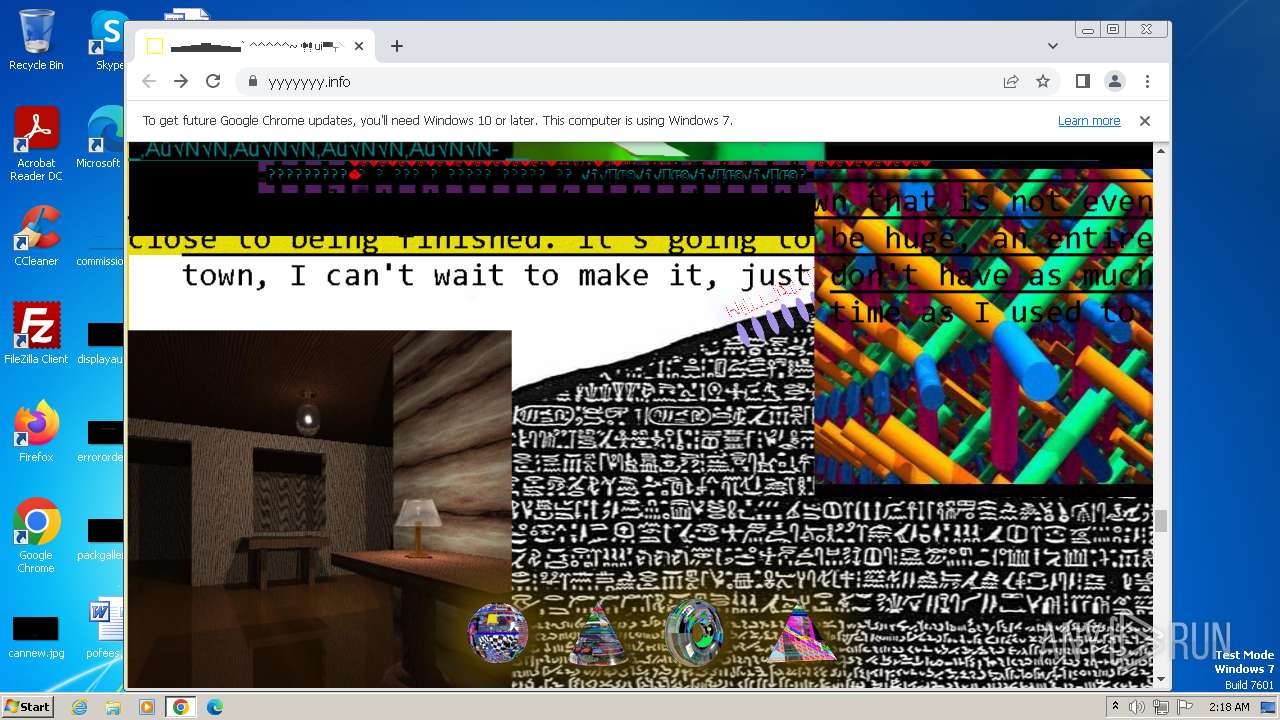Image resolution: width=1280 pixels, height=720 pixels.
Task: Click the vertical scrollbar thumb
Action: click(x=1161, y=521)
